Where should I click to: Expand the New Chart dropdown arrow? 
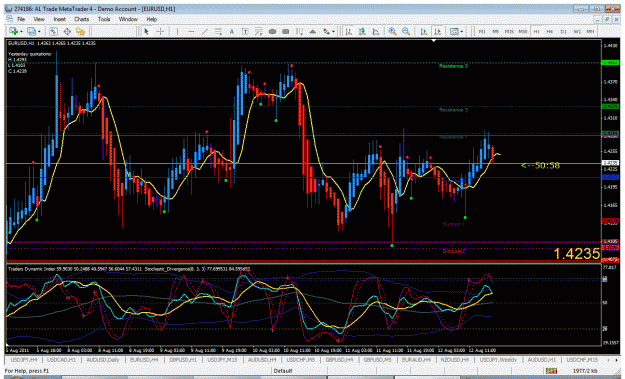pos(21,31)
